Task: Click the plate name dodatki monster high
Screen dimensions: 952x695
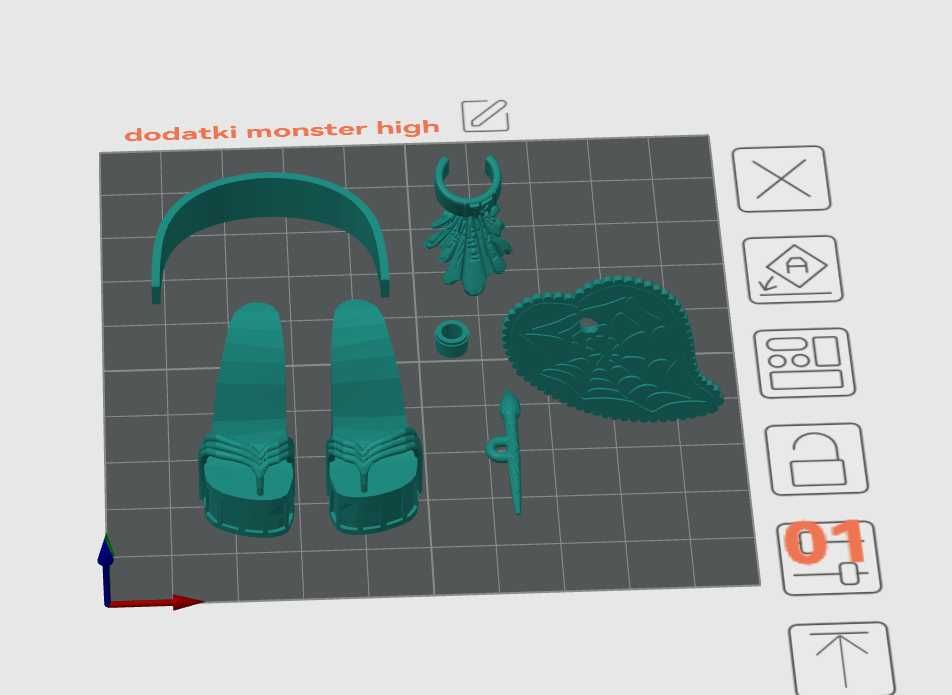Action: click(x=282, y=131)
